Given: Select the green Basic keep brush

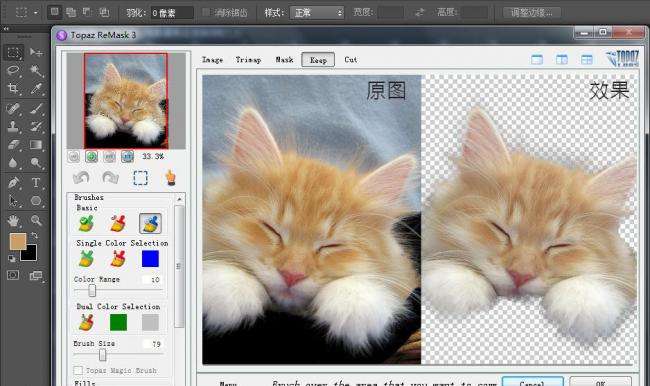Looking at the screenshot, I should coord(86,223).
